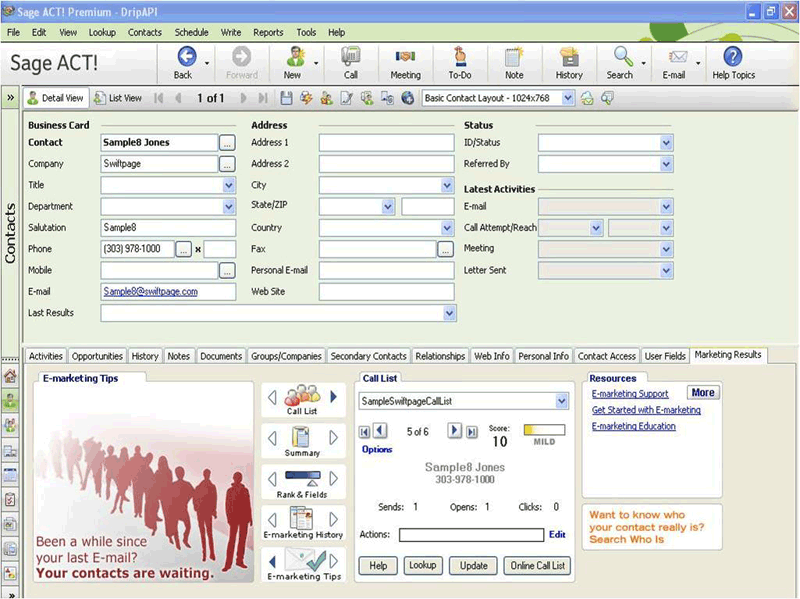Expand the City dropdown
The image size is (800, 599).
click(447, 185)
